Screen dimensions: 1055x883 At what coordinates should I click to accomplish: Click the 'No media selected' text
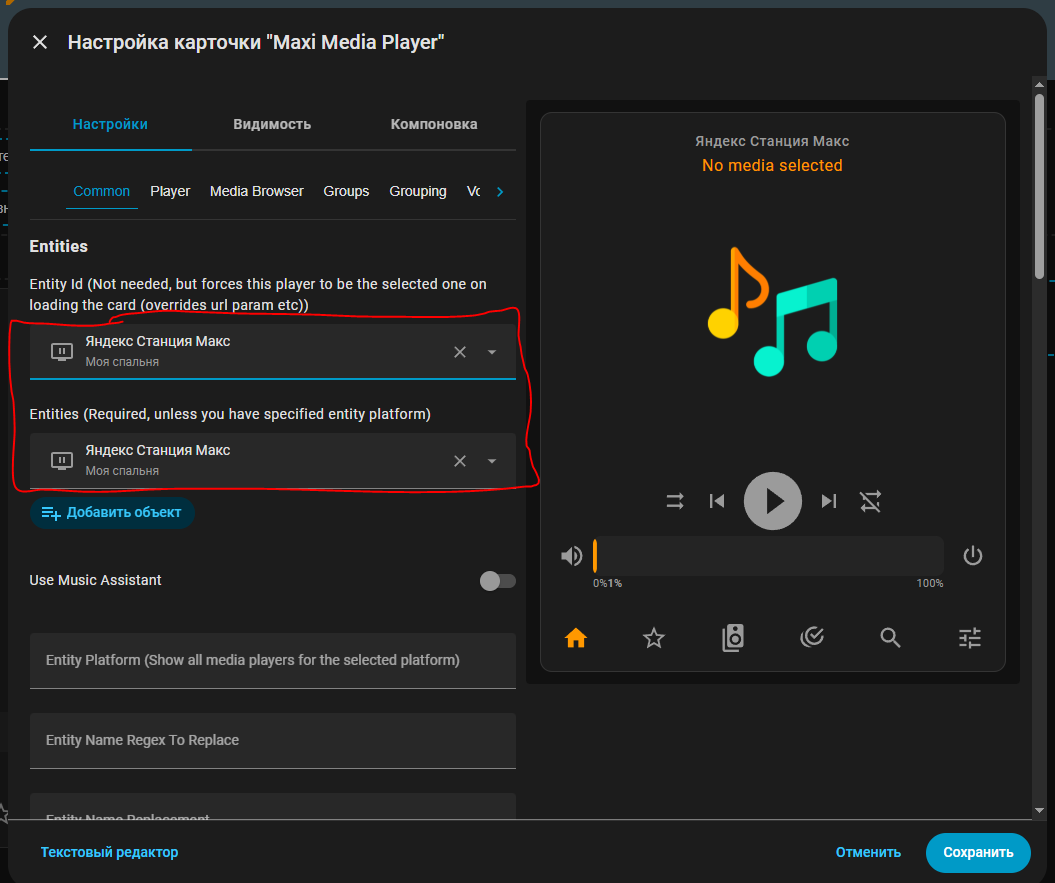(x=772, y=166)
